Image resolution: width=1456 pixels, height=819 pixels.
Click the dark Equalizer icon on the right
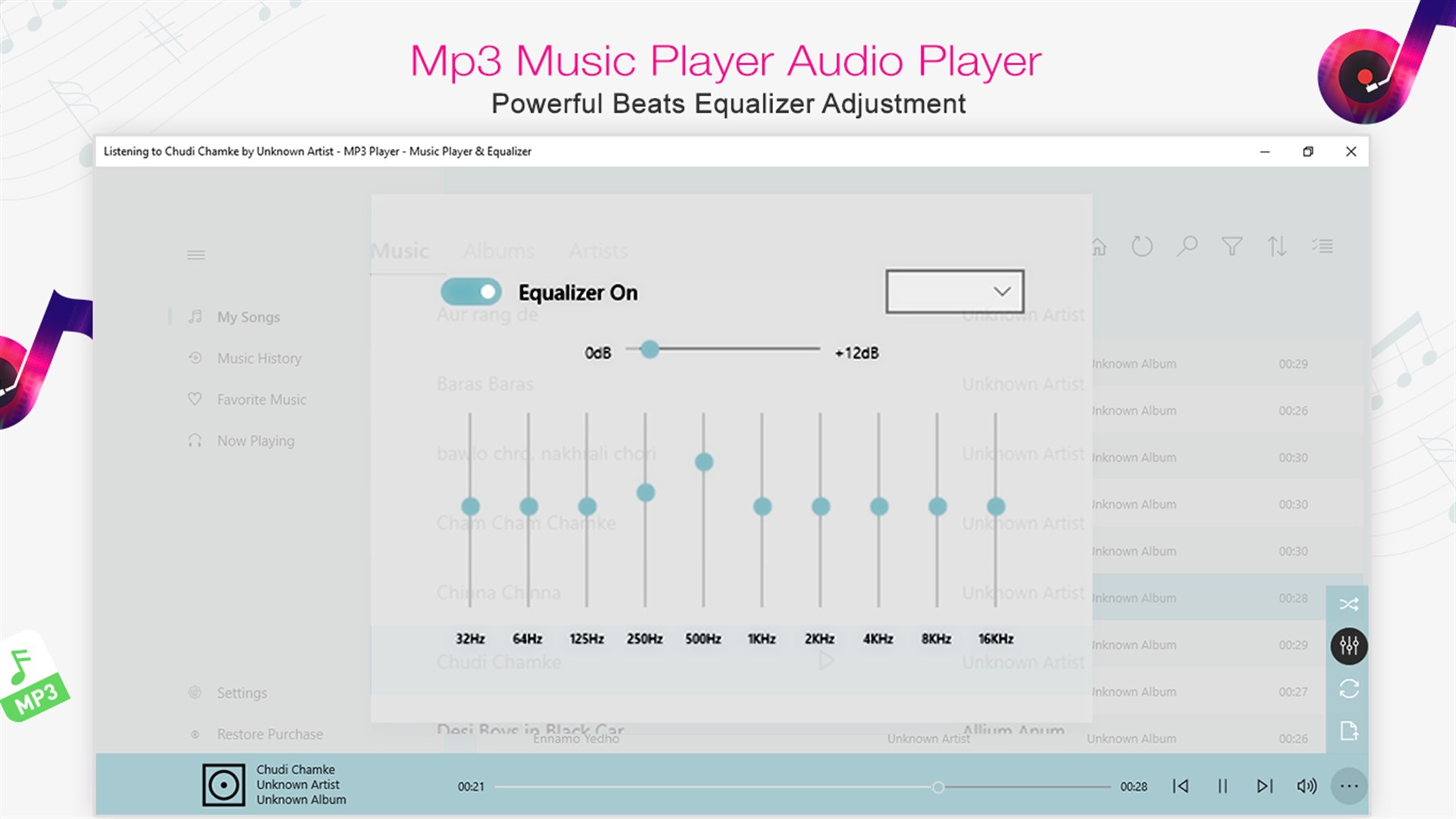pos(1349,647)
